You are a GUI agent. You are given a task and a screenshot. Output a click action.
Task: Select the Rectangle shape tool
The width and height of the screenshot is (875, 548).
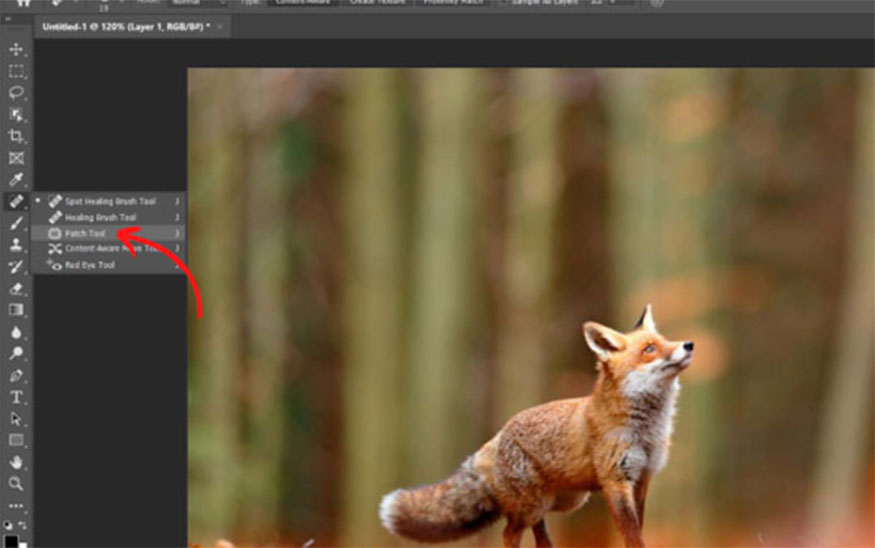16,440
